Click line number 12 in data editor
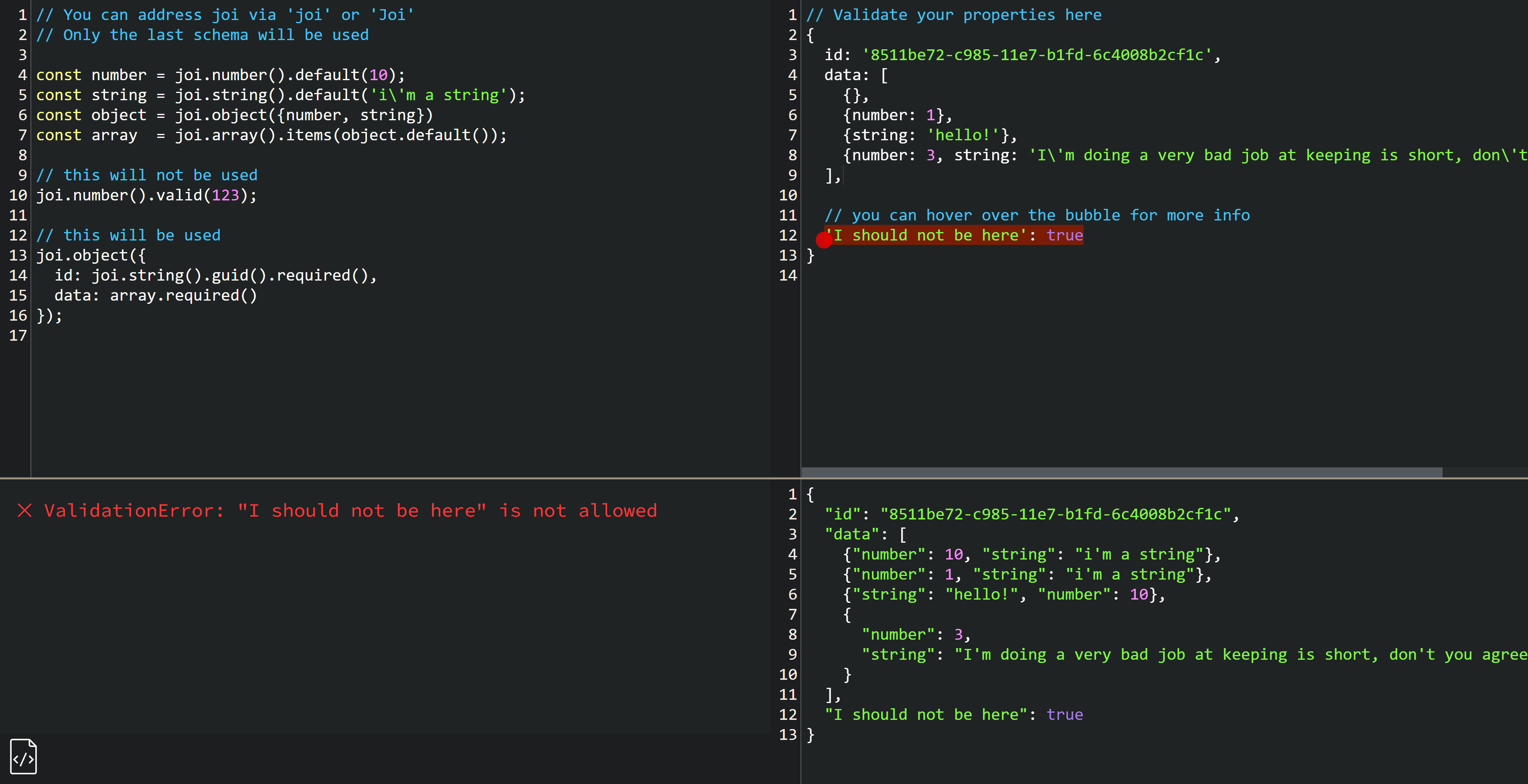Screen dimensions: 1528x784 click(x=788, y=235)
